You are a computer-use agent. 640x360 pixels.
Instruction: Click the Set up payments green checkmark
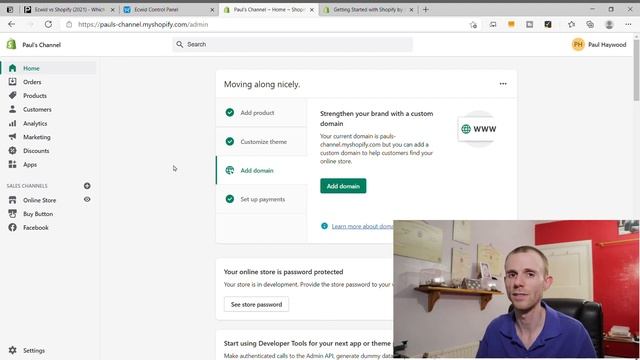(230, 199)
